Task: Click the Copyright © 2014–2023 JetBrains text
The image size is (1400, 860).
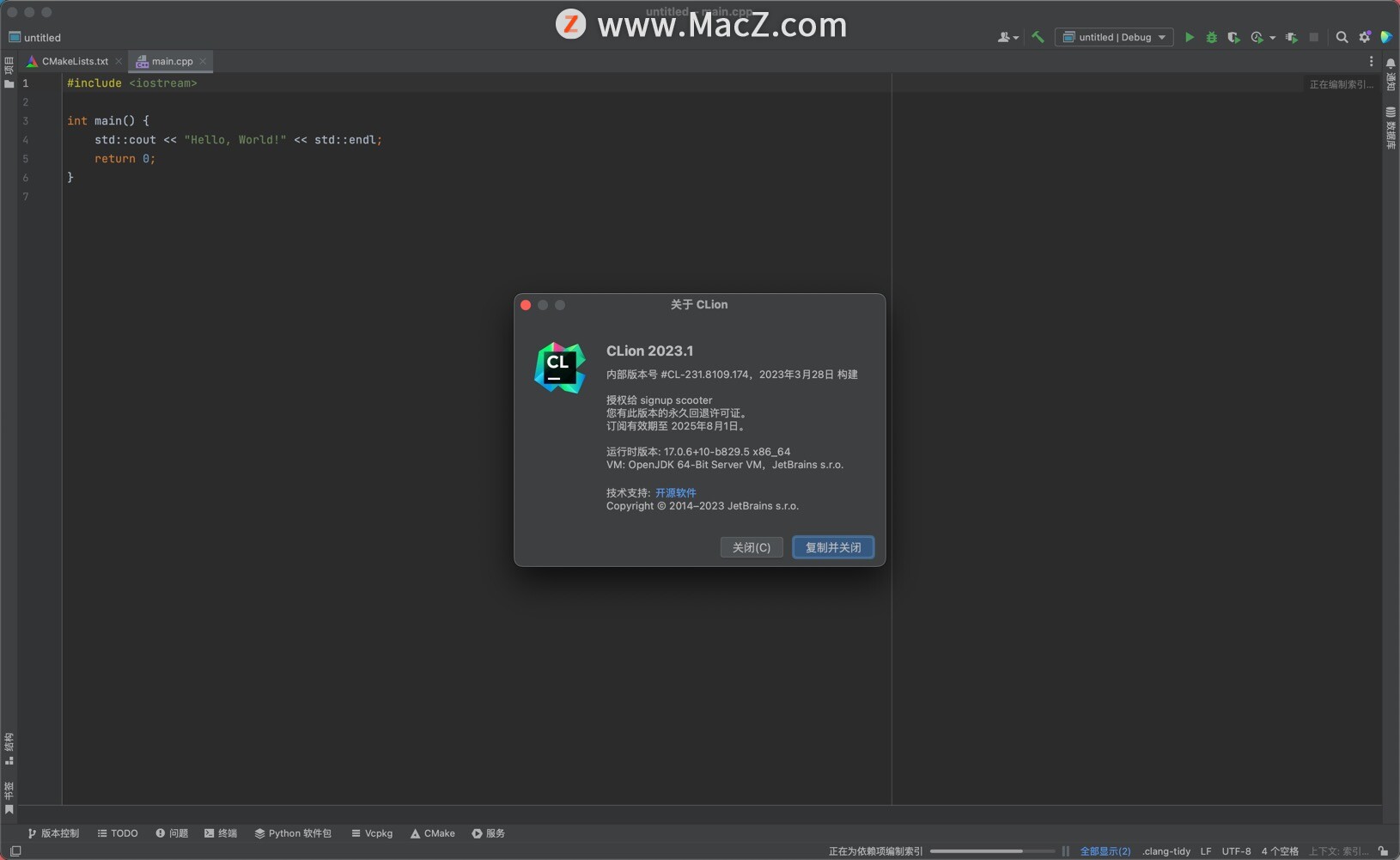Action: [x=703, y=506]
